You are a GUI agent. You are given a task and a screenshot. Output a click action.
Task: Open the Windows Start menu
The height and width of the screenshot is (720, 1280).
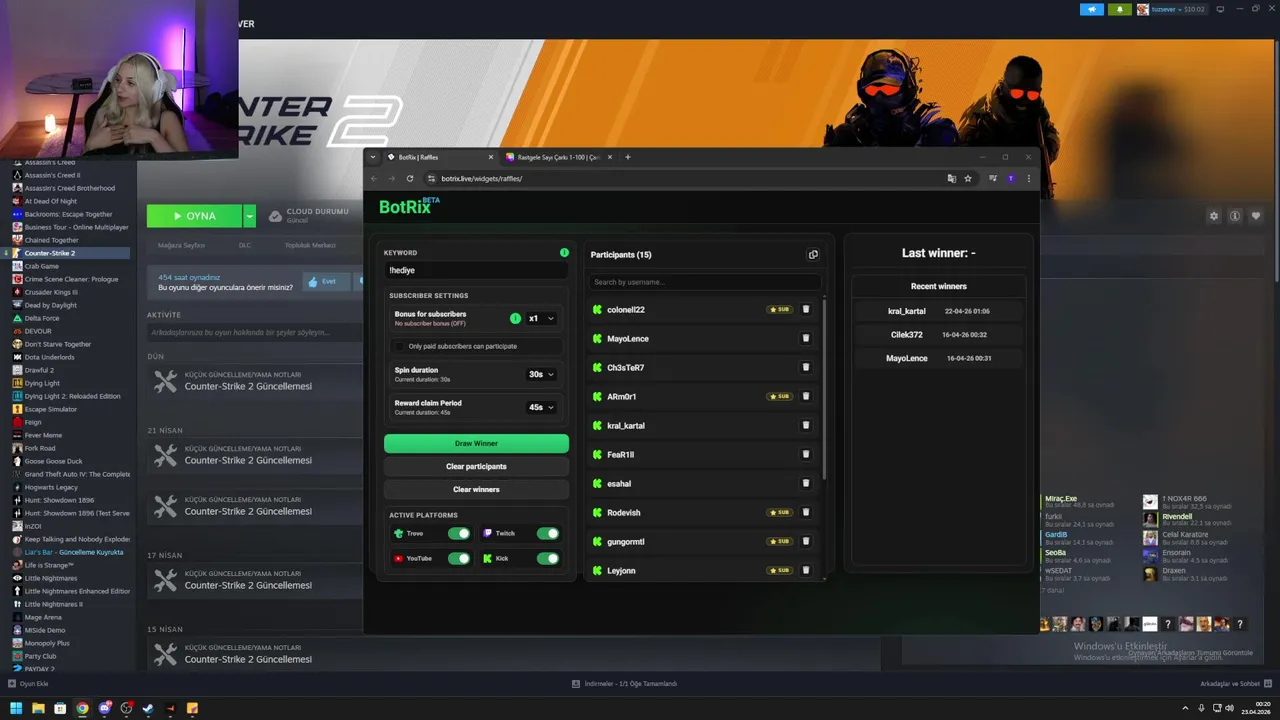pos(16,708)
